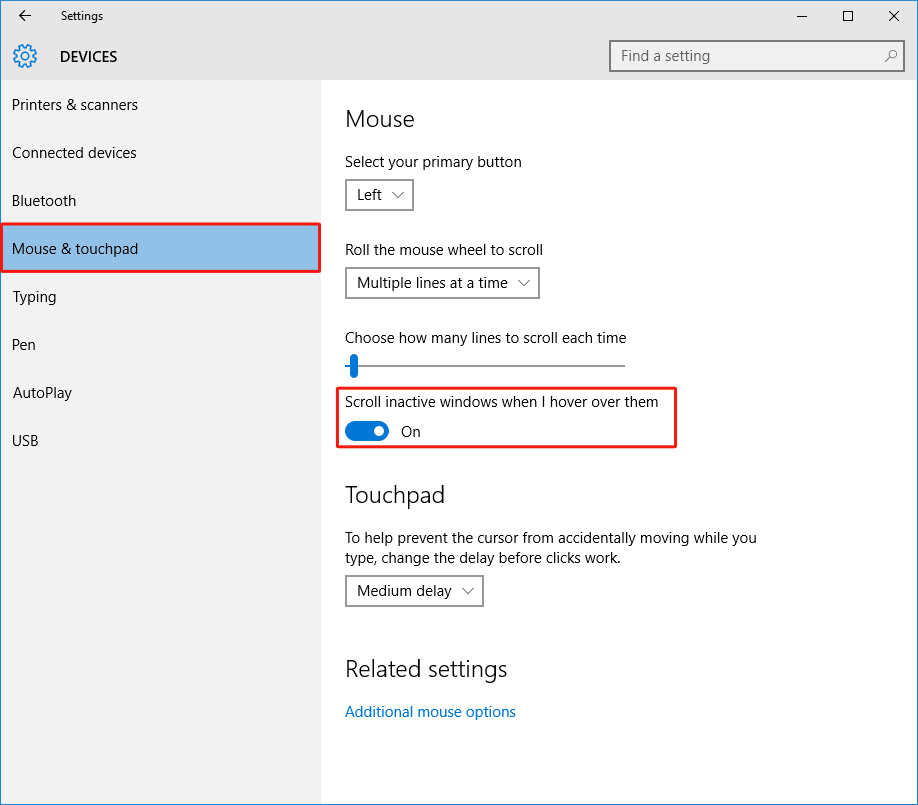Turn off scroll inactive windows toggle
This screenshot has width=918, height=805.
pos(367,431)
